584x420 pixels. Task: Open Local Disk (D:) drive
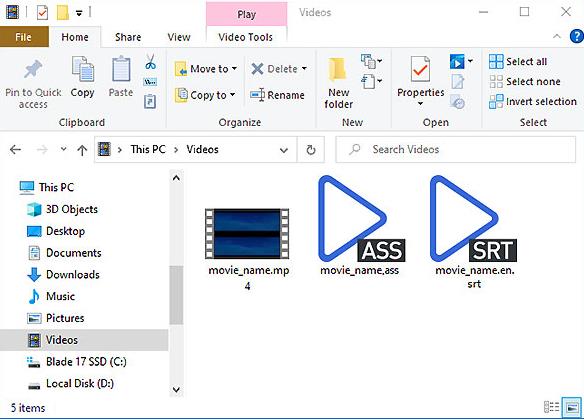(x=70, y=384)
